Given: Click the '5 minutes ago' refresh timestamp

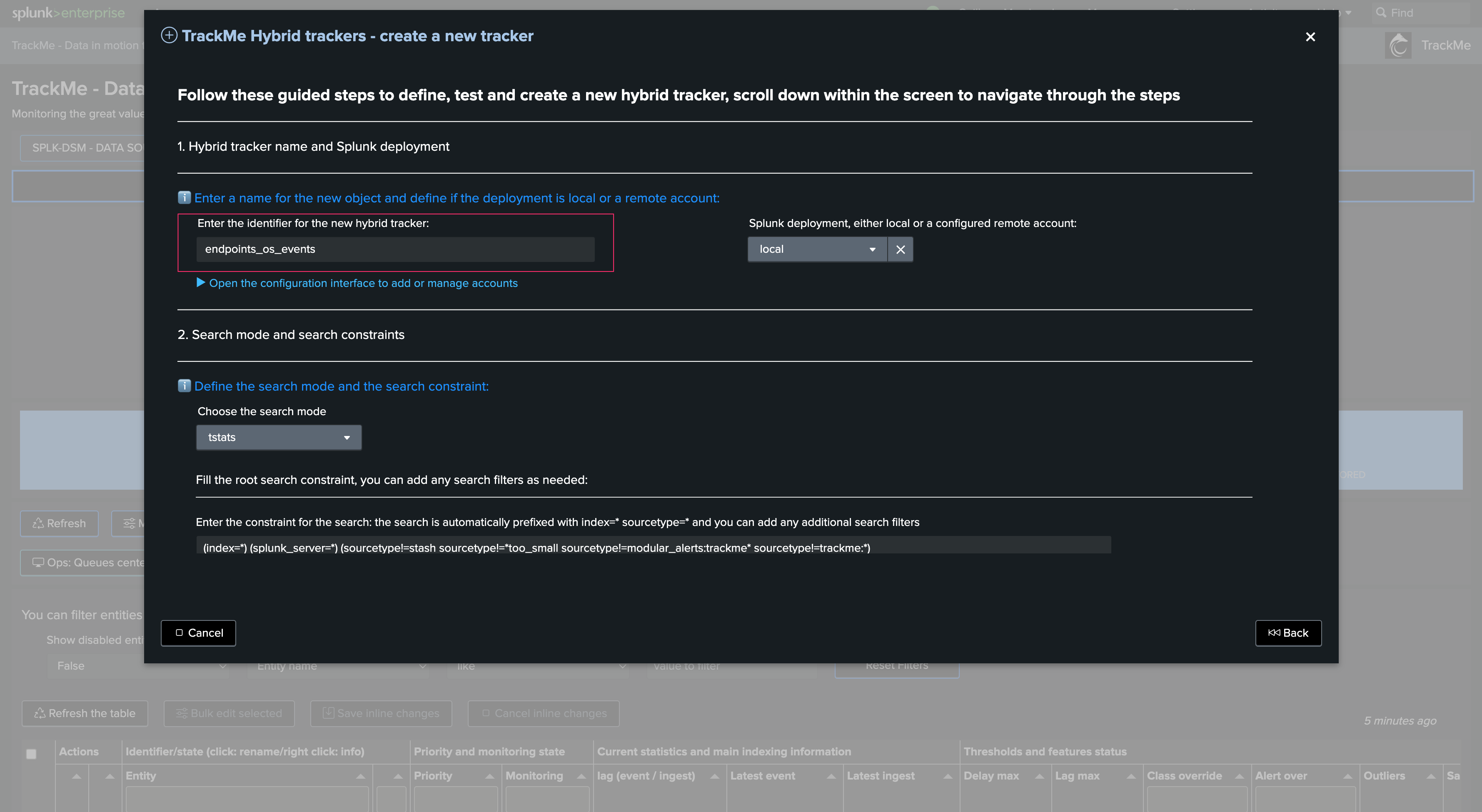Looking at the screenshot, I should [1400, 721].
